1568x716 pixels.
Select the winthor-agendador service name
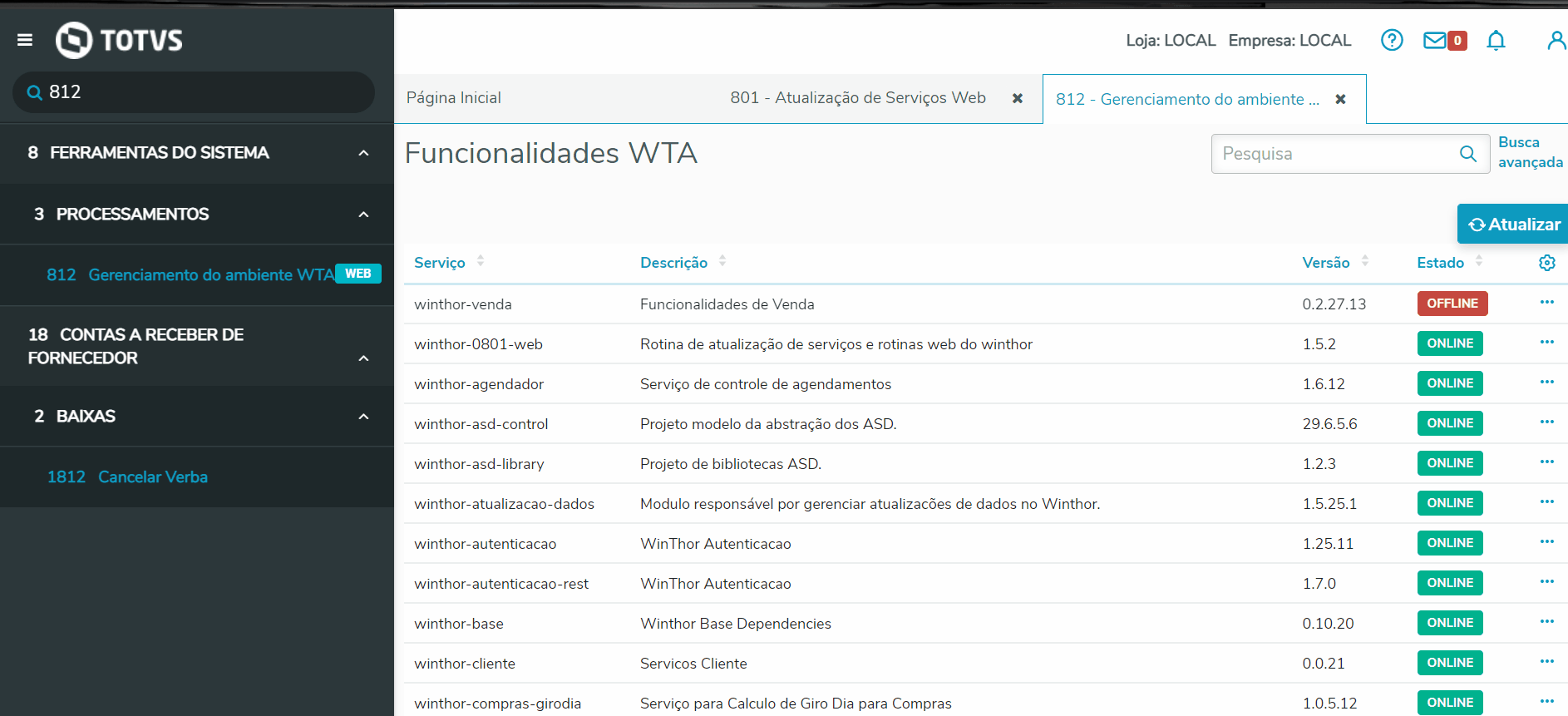coord(479,384)
